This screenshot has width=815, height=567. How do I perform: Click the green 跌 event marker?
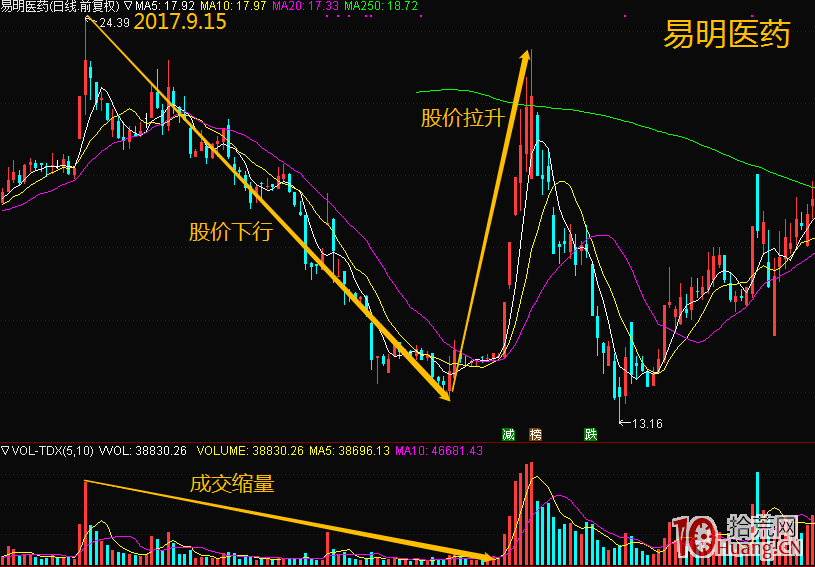tap(590, 434)
